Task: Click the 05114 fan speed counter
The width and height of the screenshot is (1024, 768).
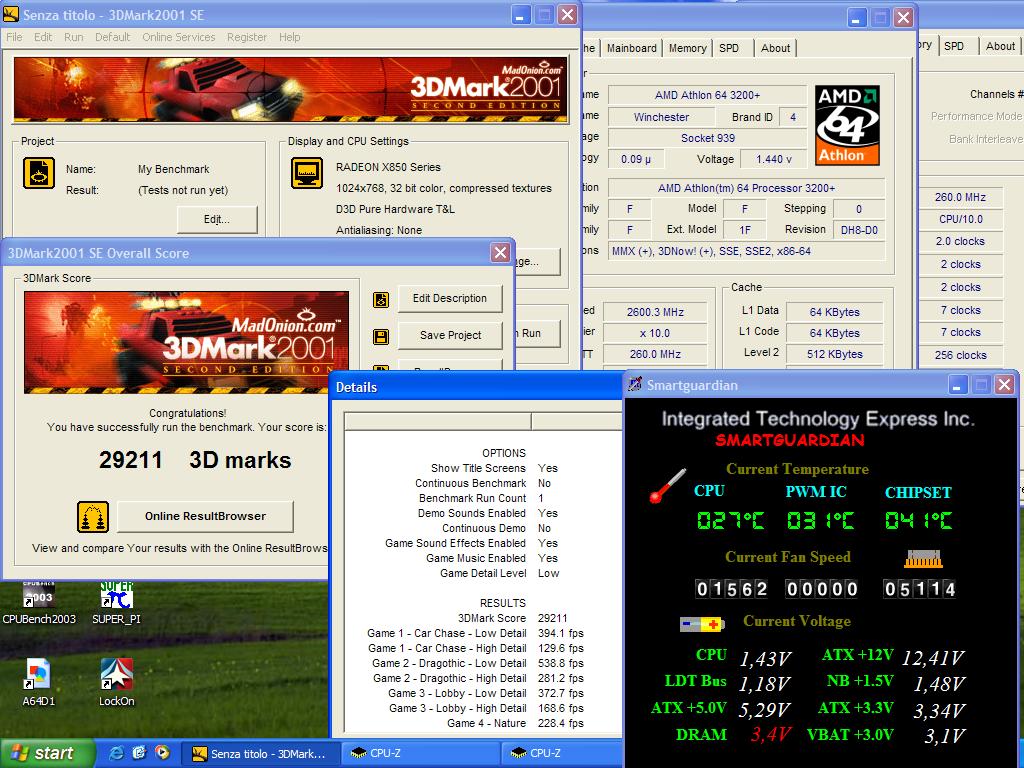Action: 920,589
